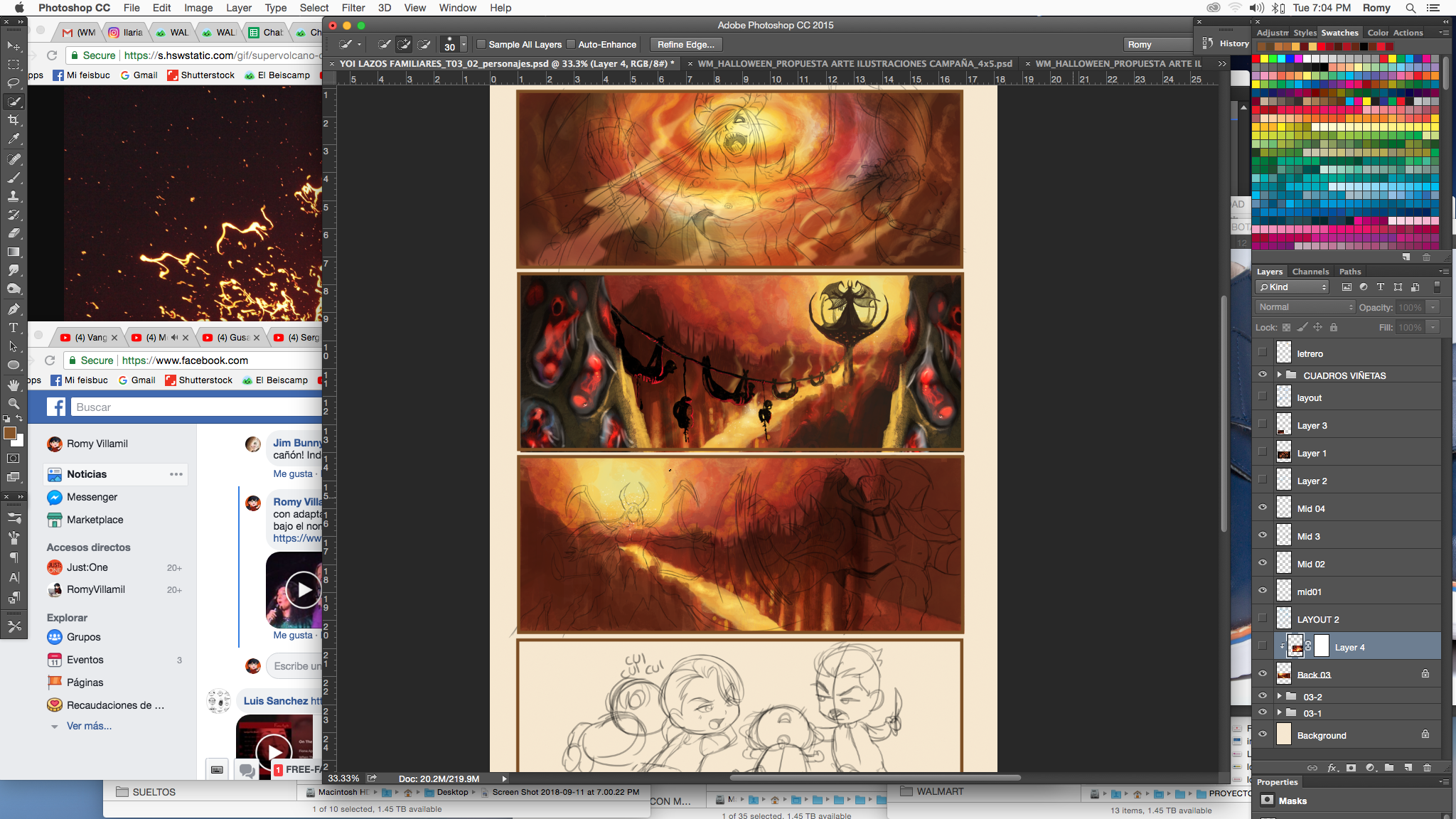The height and width of the screenshot is (819, 1456).
Task: Hide the Mid 04 layer
Action: 1263,508
